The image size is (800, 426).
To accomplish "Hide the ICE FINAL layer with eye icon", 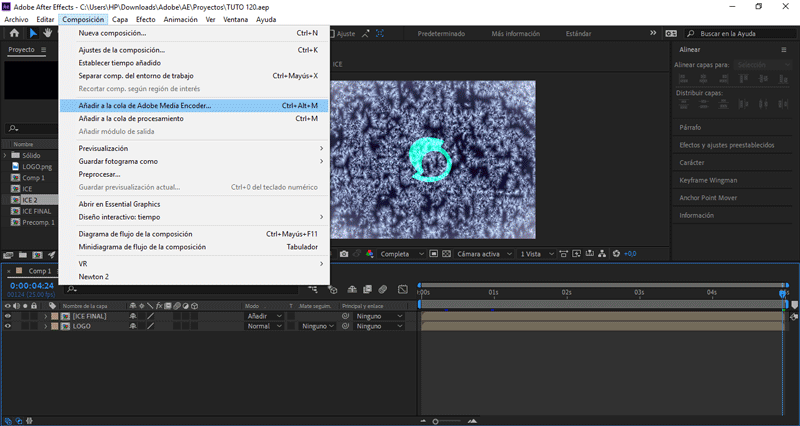I will pos(8,316).
